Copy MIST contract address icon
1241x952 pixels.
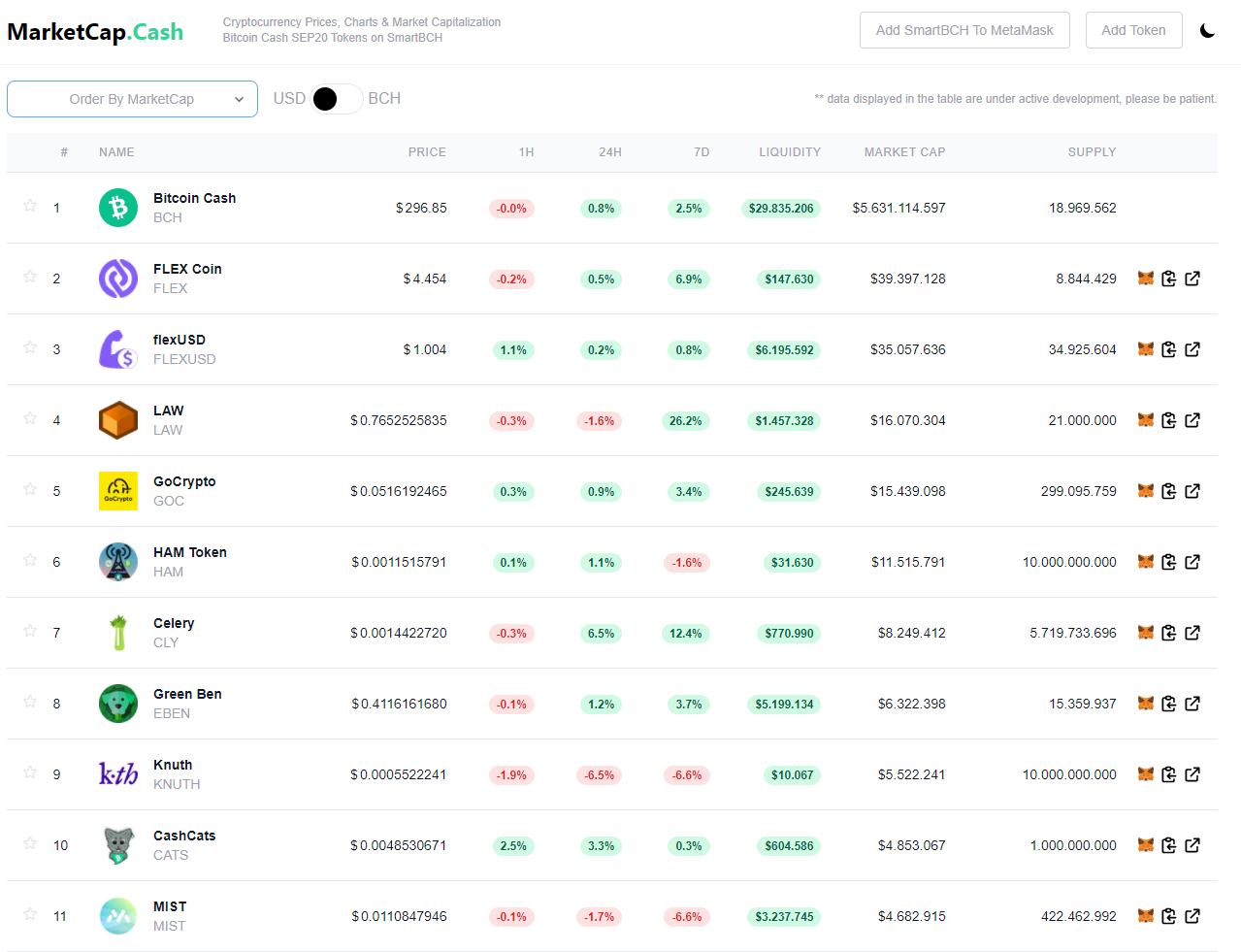pyautogui.click(x=1169, y=916)
